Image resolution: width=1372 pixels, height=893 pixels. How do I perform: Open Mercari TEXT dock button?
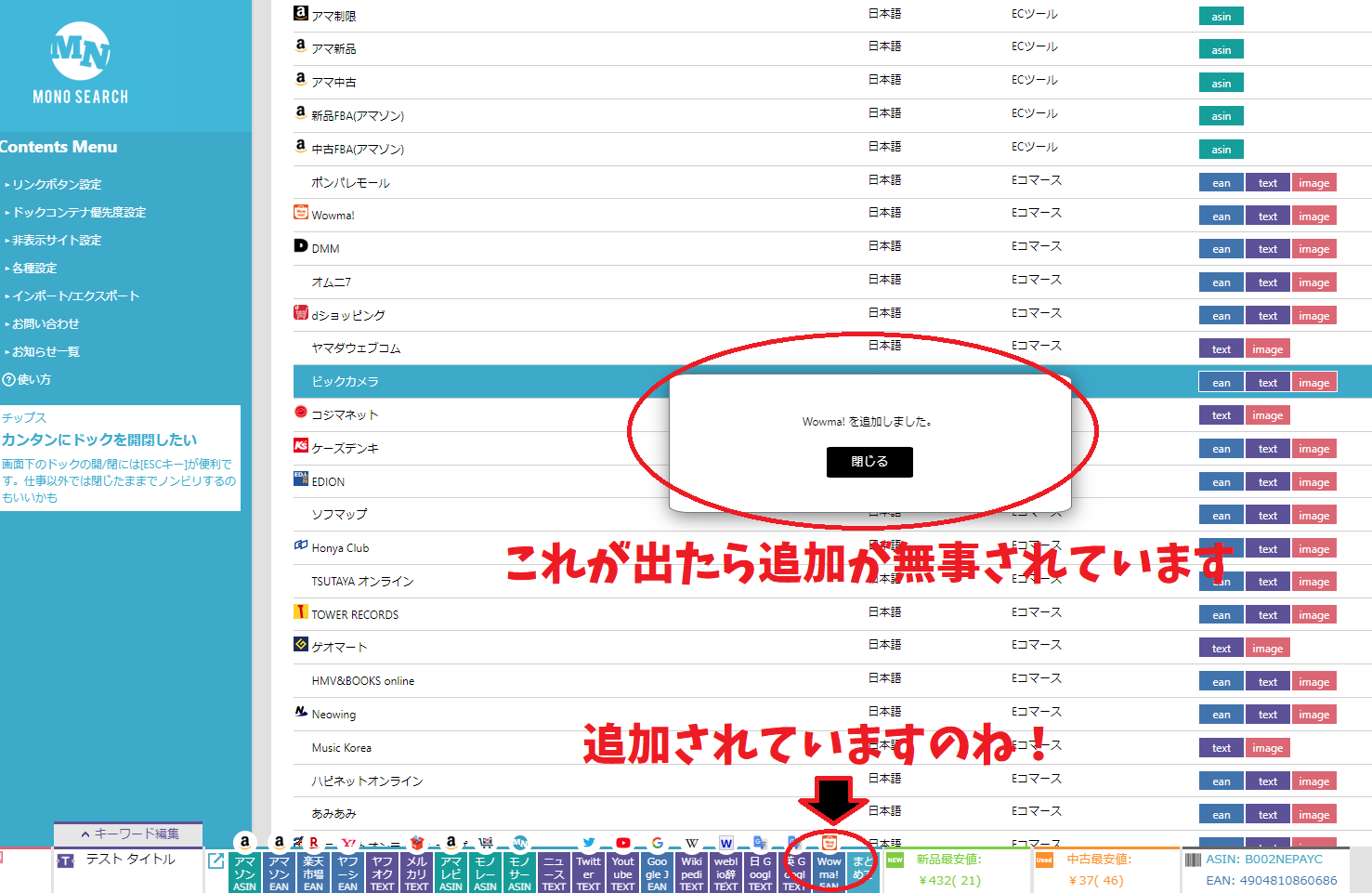(x=416, y=873)
